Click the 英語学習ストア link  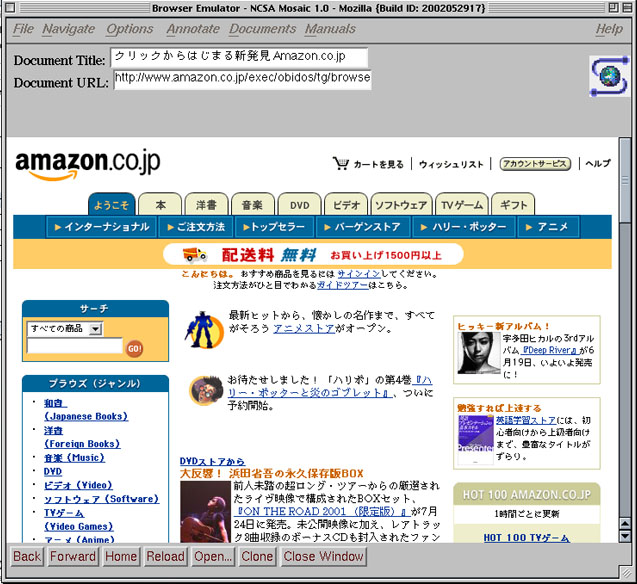(x=526, y=420)
